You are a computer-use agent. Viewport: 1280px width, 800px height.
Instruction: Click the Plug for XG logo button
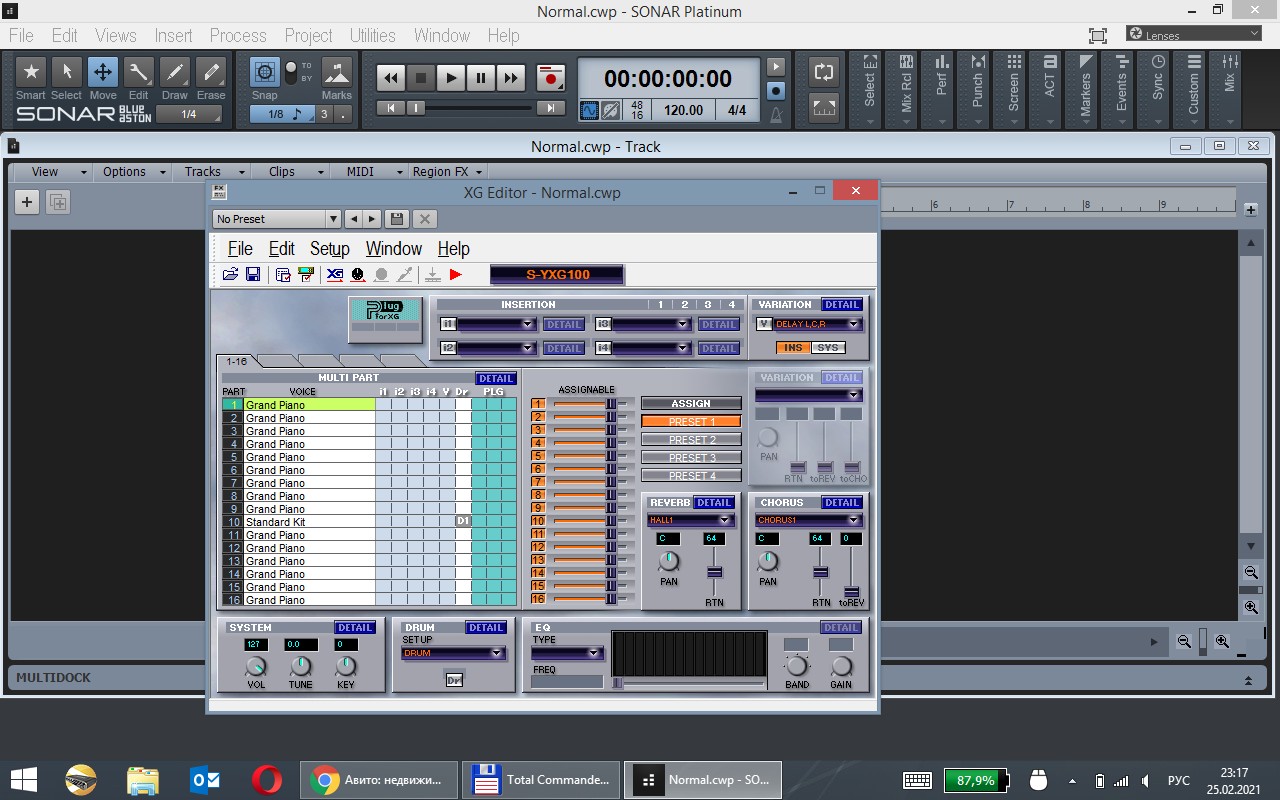(385, 318)
